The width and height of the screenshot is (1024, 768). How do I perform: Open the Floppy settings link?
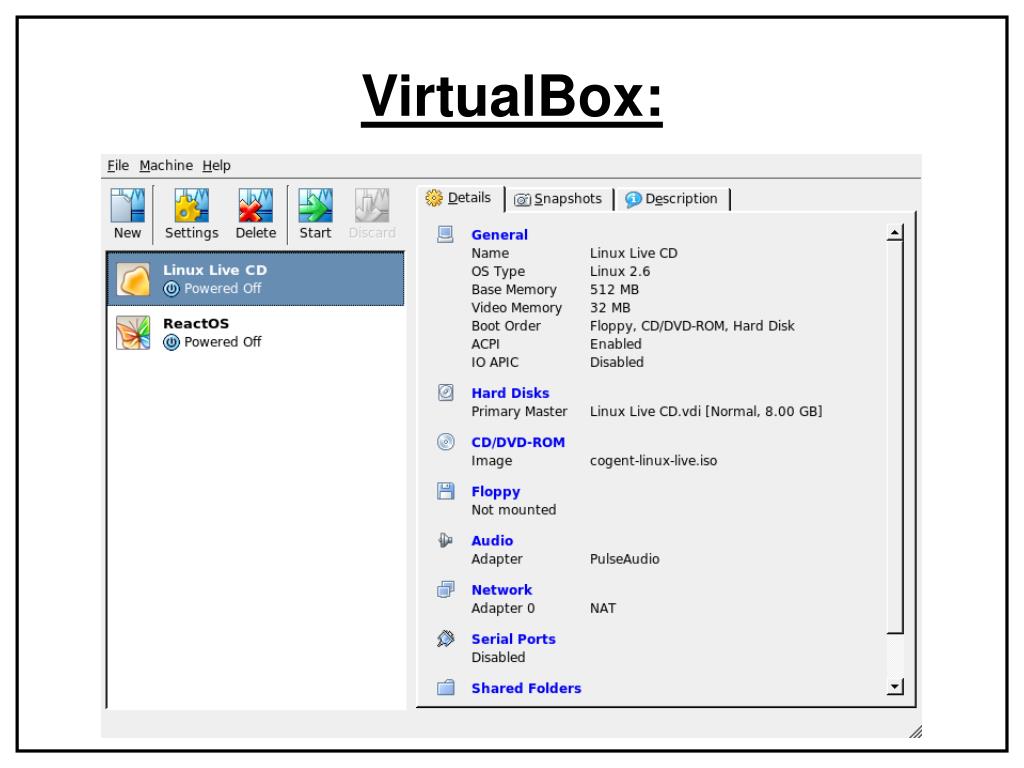click(x=496, y=492)
